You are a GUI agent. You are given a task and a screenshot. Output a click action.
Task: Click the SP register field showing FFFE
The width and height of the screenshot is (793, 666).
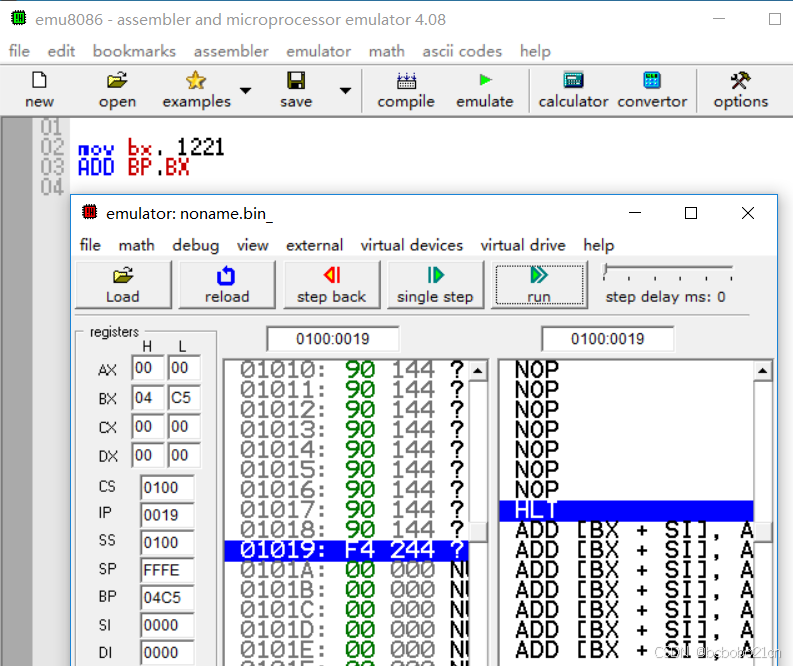click(x=167, y=570)
